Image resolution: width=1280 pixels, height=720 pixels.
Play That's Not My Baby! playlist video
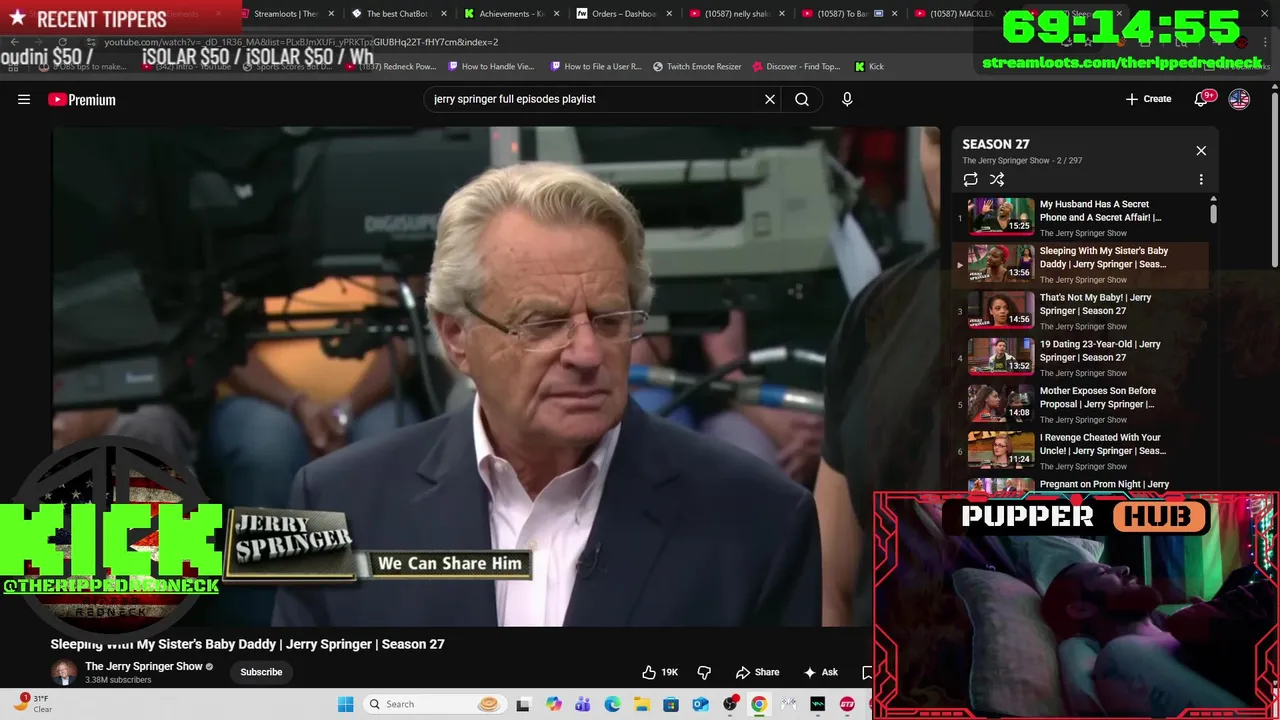click(1080, 311)
